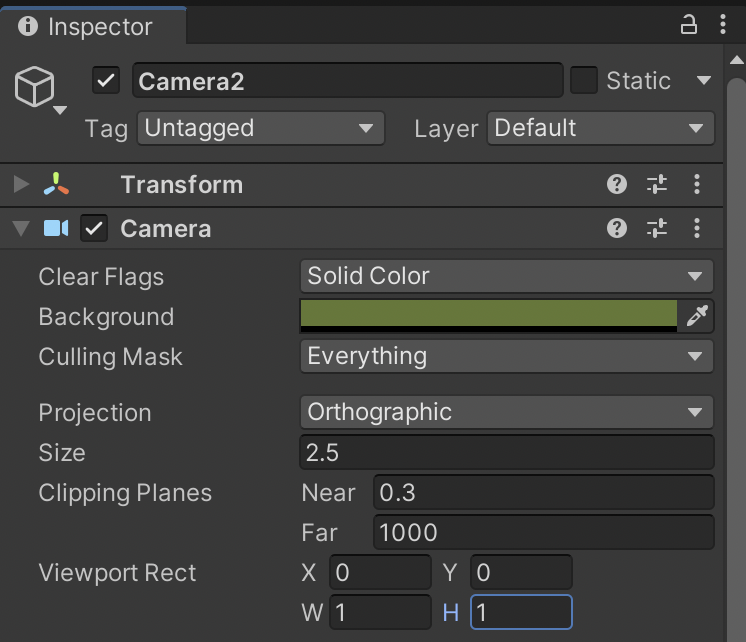Toggle the Camera2 object active checkbox
The height and width of the screenshot is (642, 746).
(106, 80)
